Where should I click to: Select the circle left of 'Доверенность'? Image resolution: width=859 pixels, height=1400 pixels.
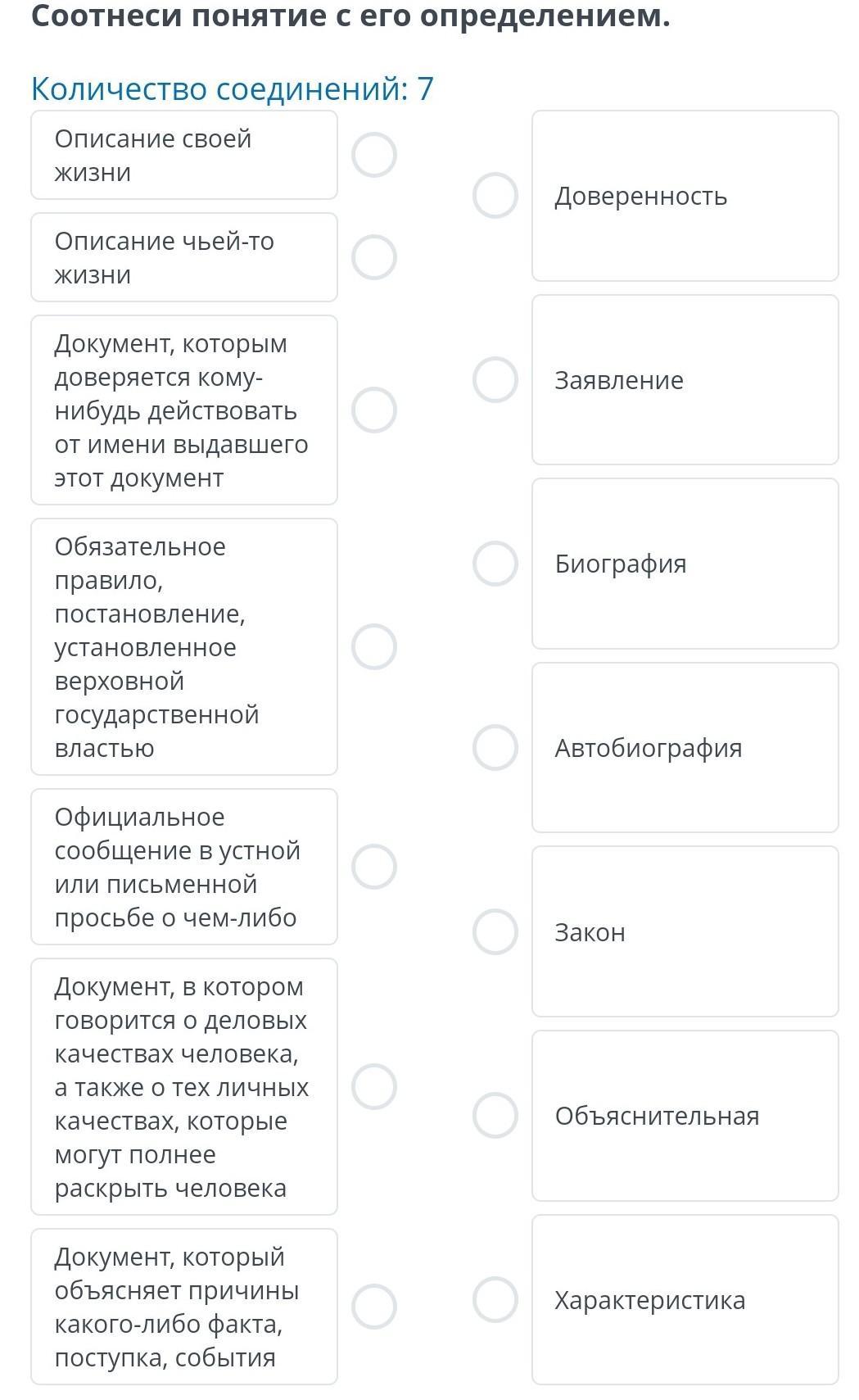(495, 196)
